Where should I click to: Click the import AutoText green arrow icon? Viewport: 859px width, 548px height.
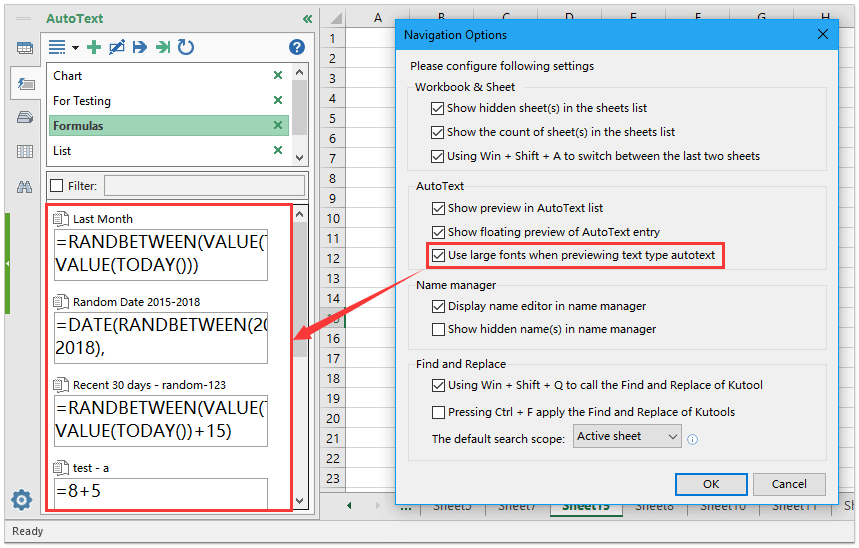(163, 47)
